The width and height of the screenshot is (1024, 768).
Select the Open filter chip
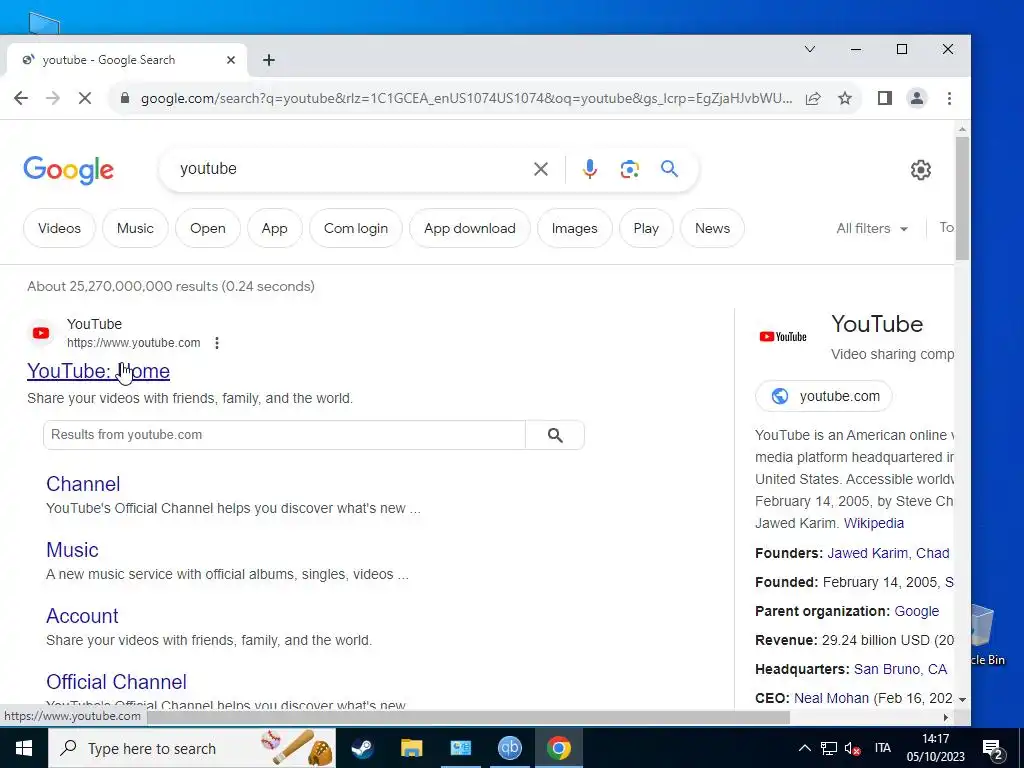pos(208,228)
